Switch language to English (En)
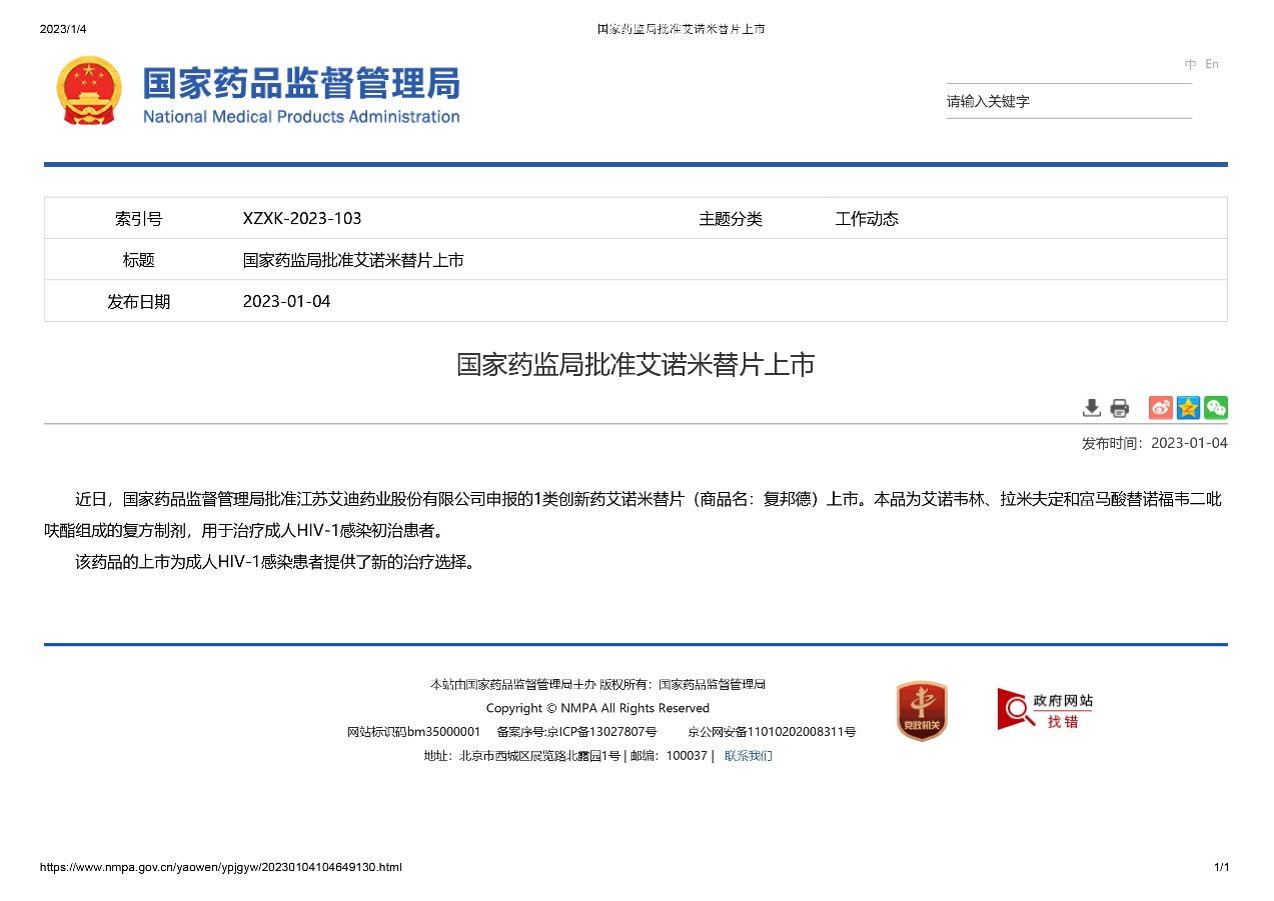 pos(1212,64)
